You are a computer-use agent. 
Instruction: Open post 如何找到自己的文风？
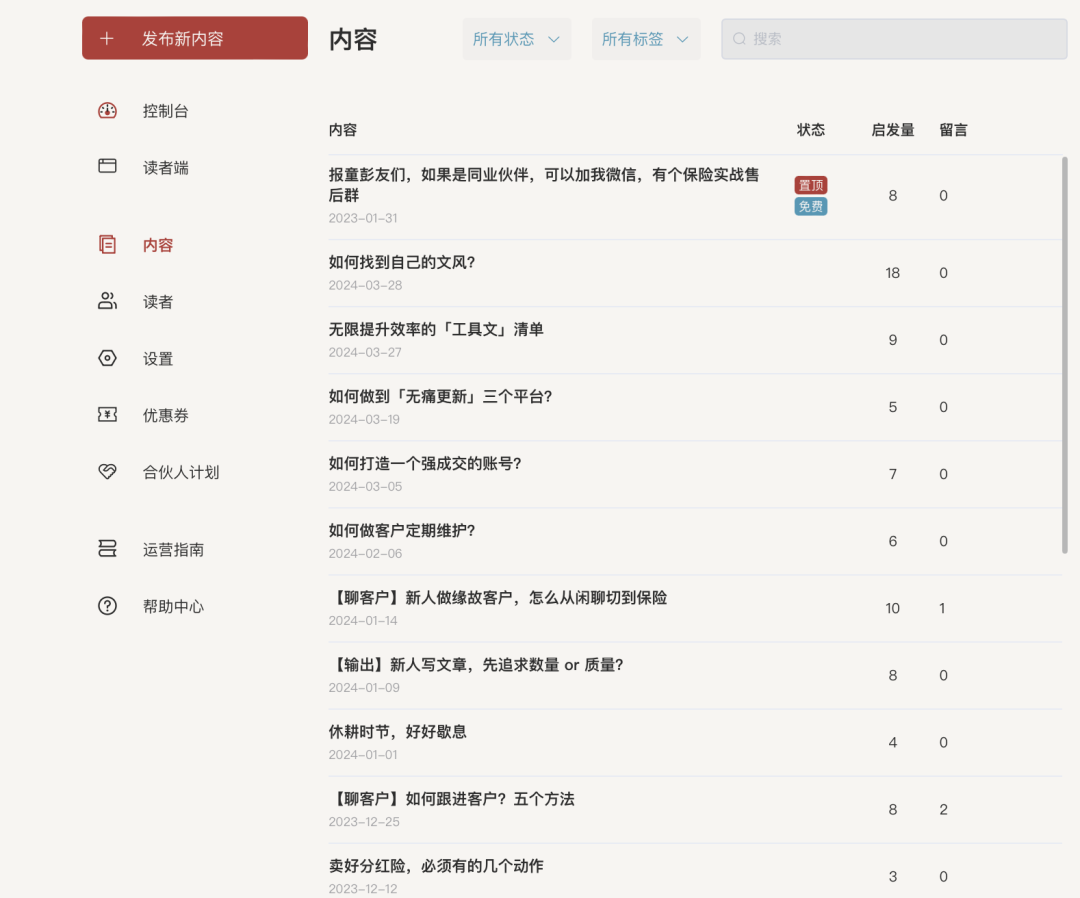coord(402,262)
